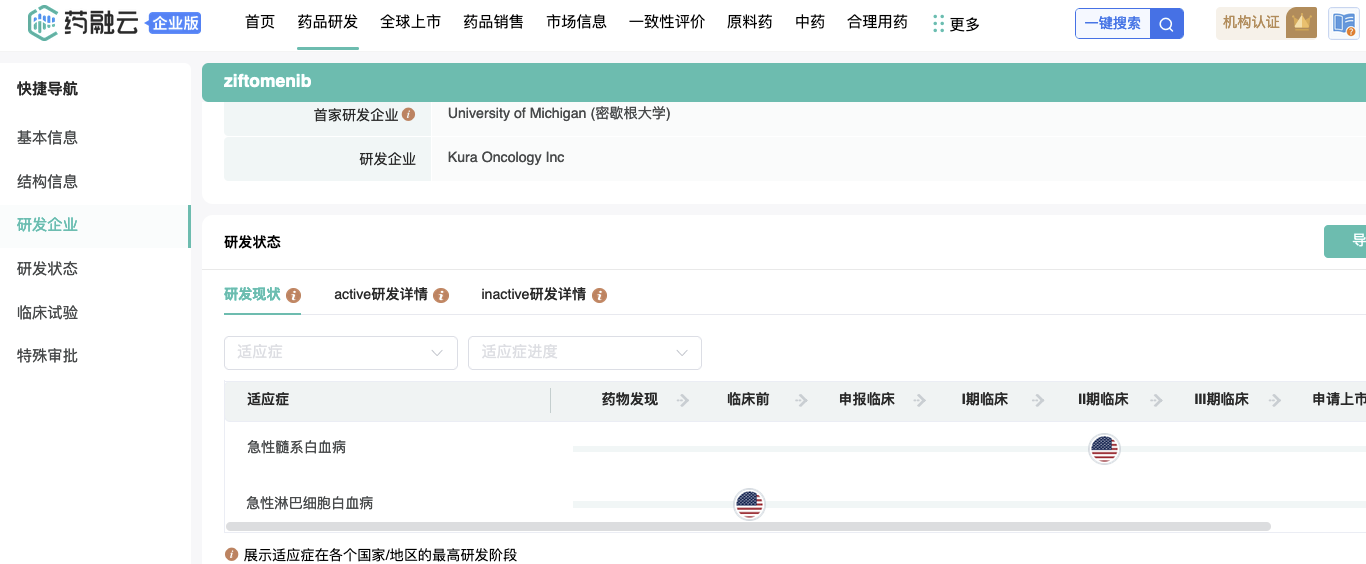Click info icon next to 研发现状 tab
Viewport: 1366px width, 564px height.
pos(294,295)
